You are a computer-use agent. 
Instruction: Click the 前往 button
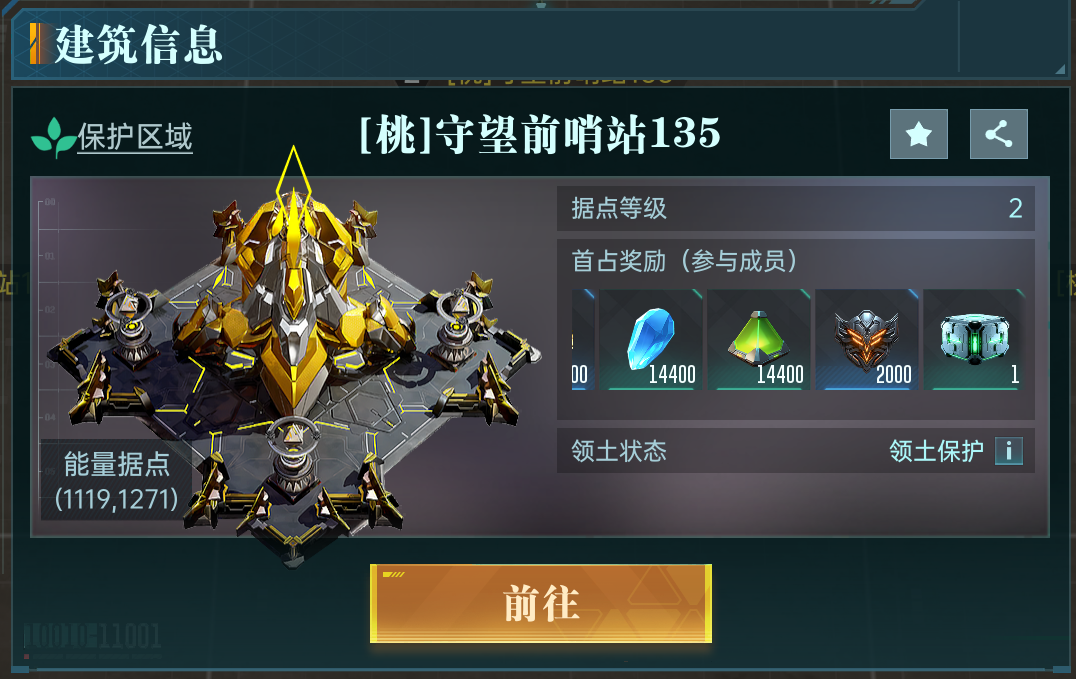click(541, 603)
